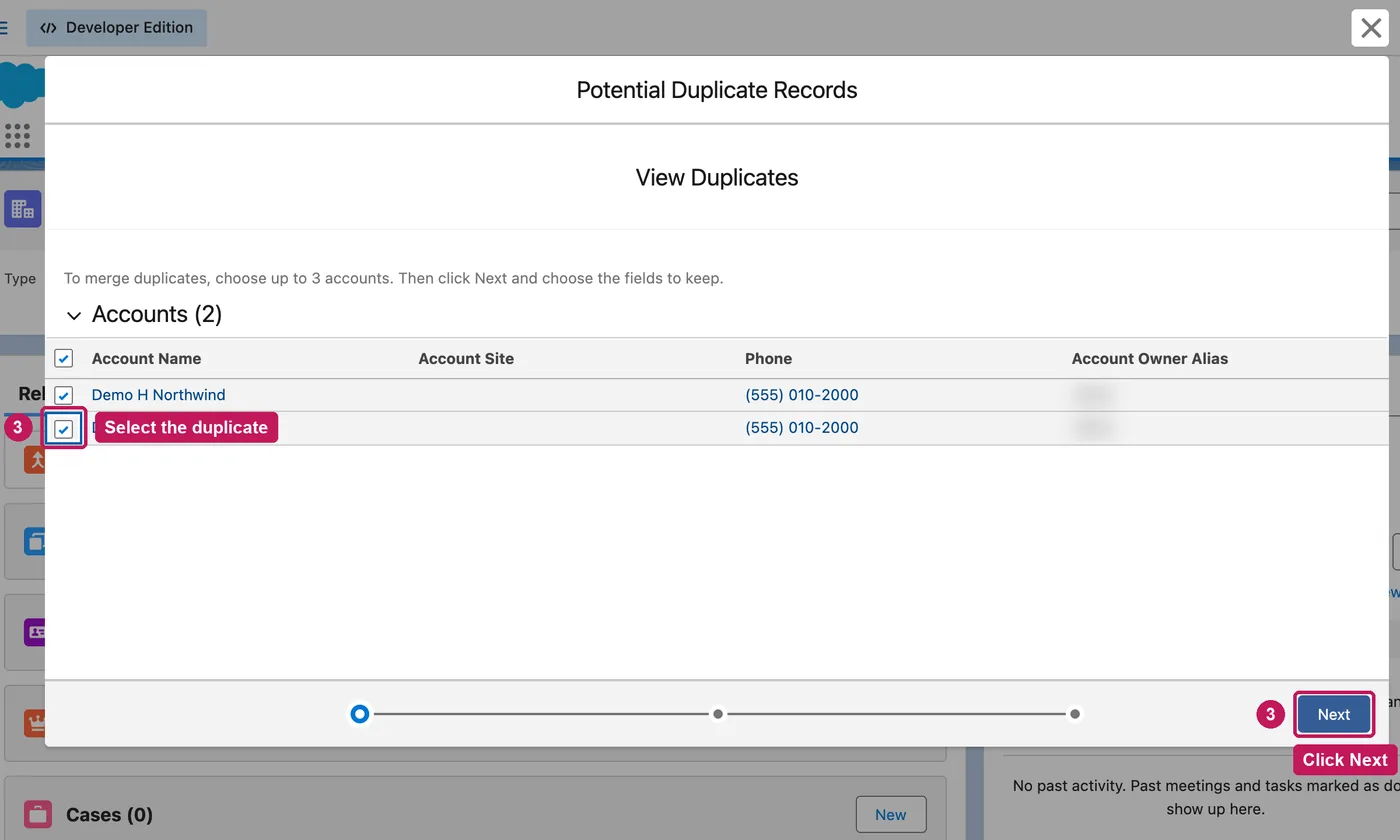Open the Demo H Northwind account link
1400x840 pixels.
[158, 395]
